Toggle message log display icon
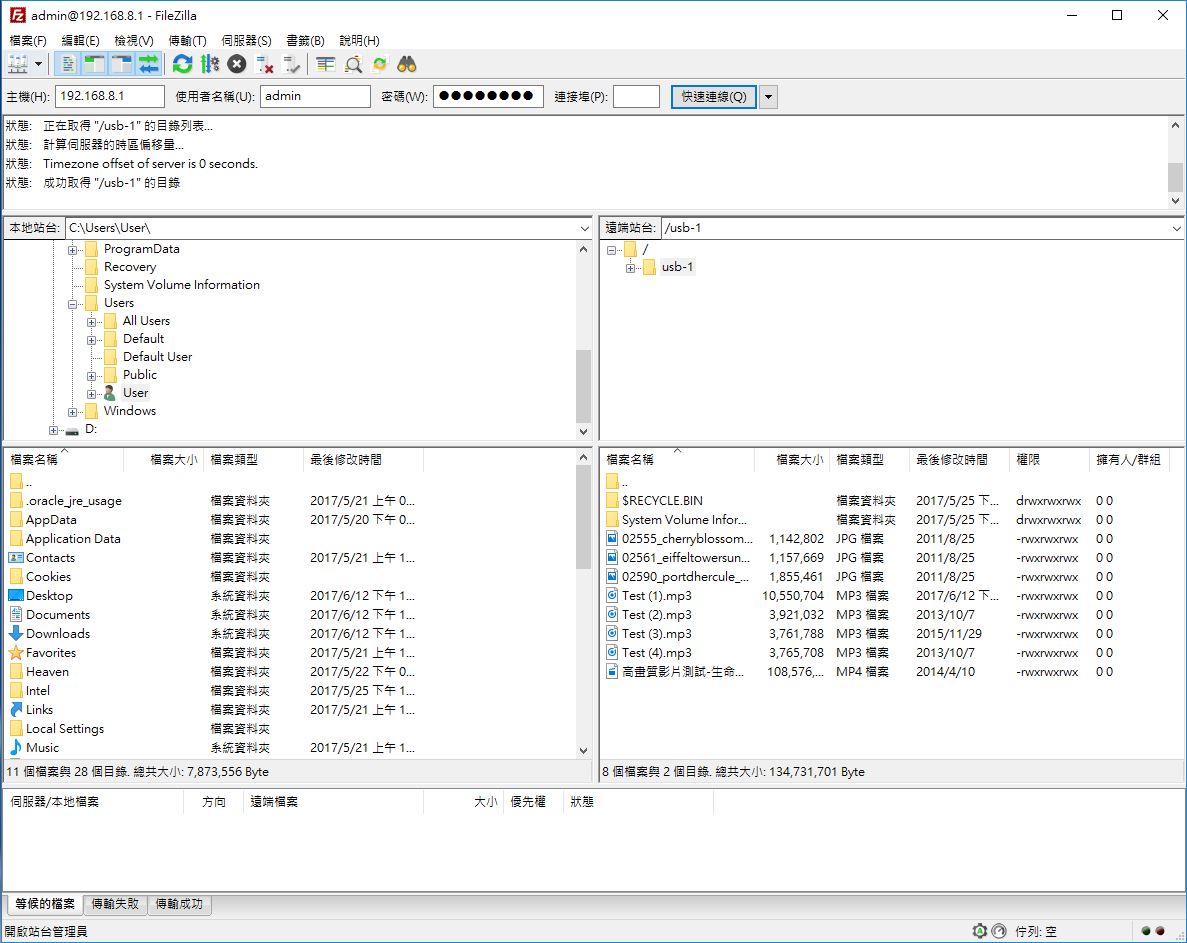This screenshot has width=1187, height=943. pos(67,64)
